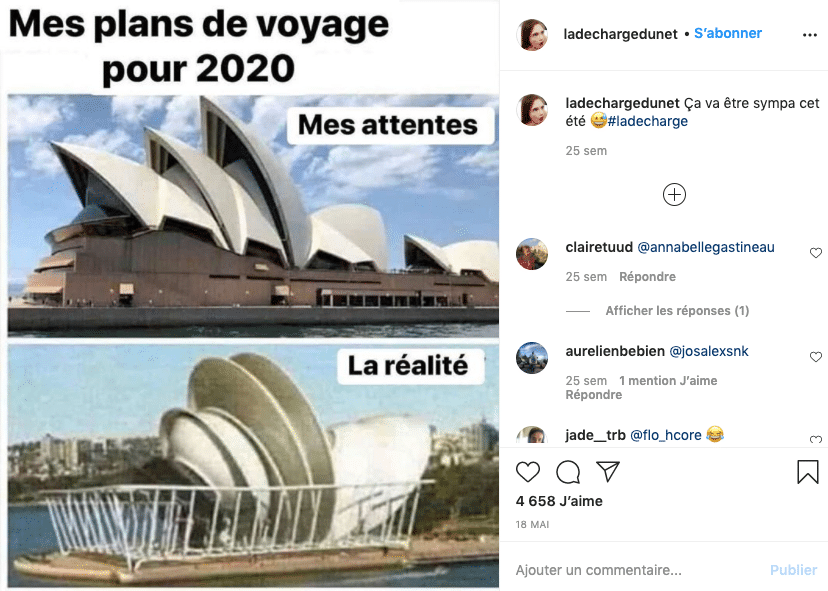Like aurelienbebien's comment heart
The width and height of the screenshot is (828, 591).
(816, 357)
